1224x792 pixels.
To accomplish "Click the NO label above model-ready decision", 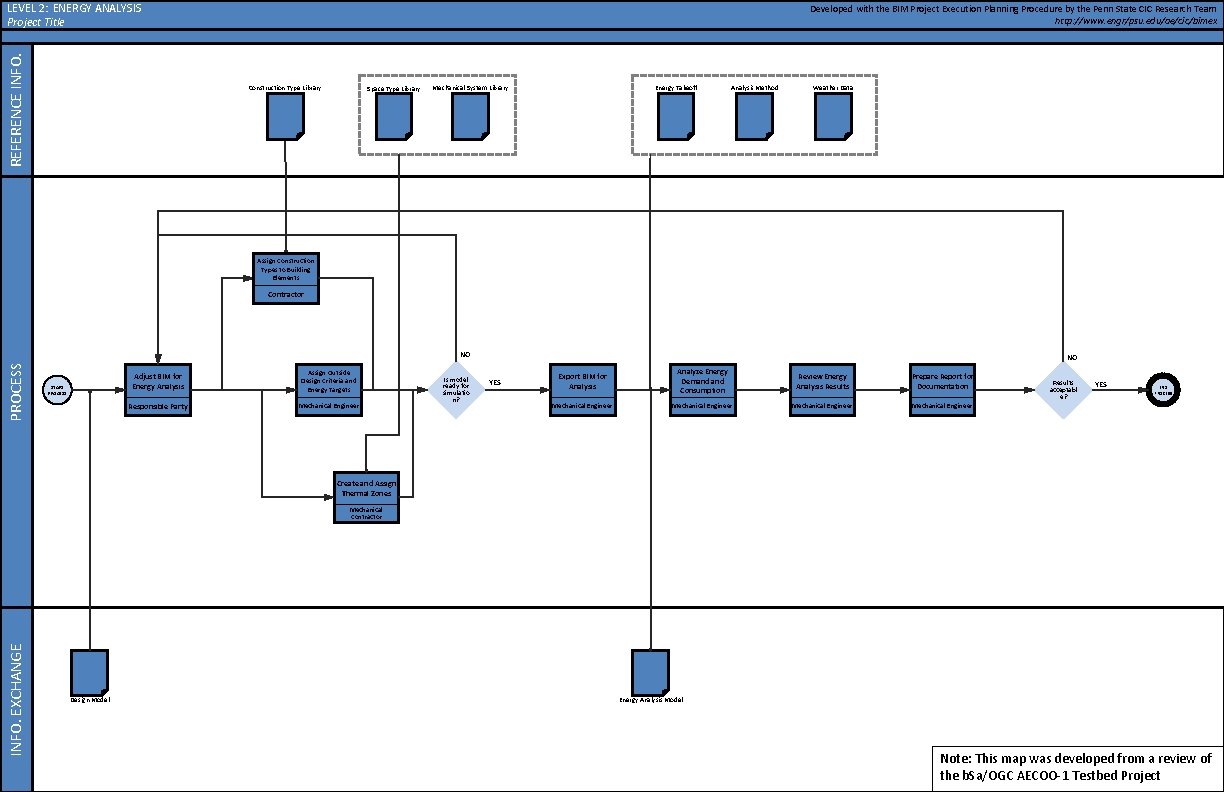I will pos(465,354).
